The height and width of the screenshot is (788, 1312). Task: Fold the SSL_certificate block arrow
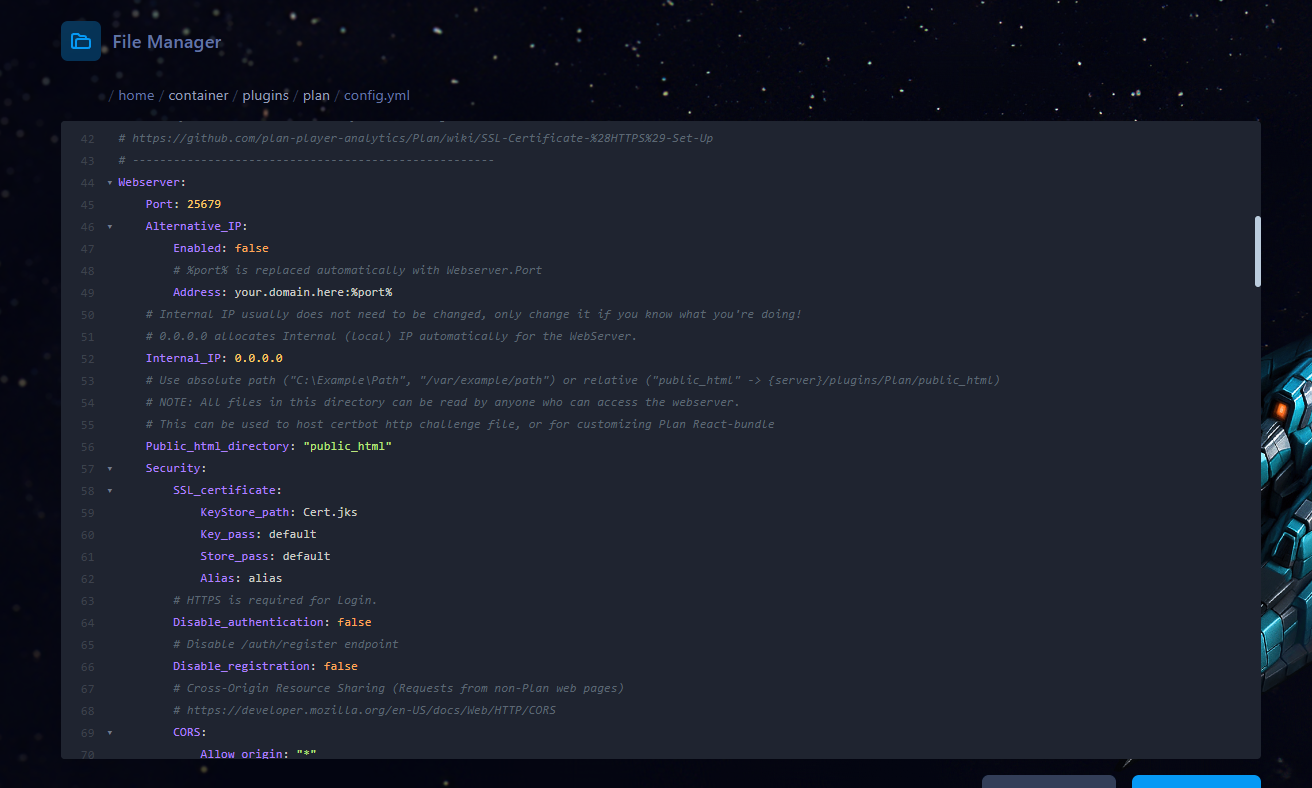[110, 491]
